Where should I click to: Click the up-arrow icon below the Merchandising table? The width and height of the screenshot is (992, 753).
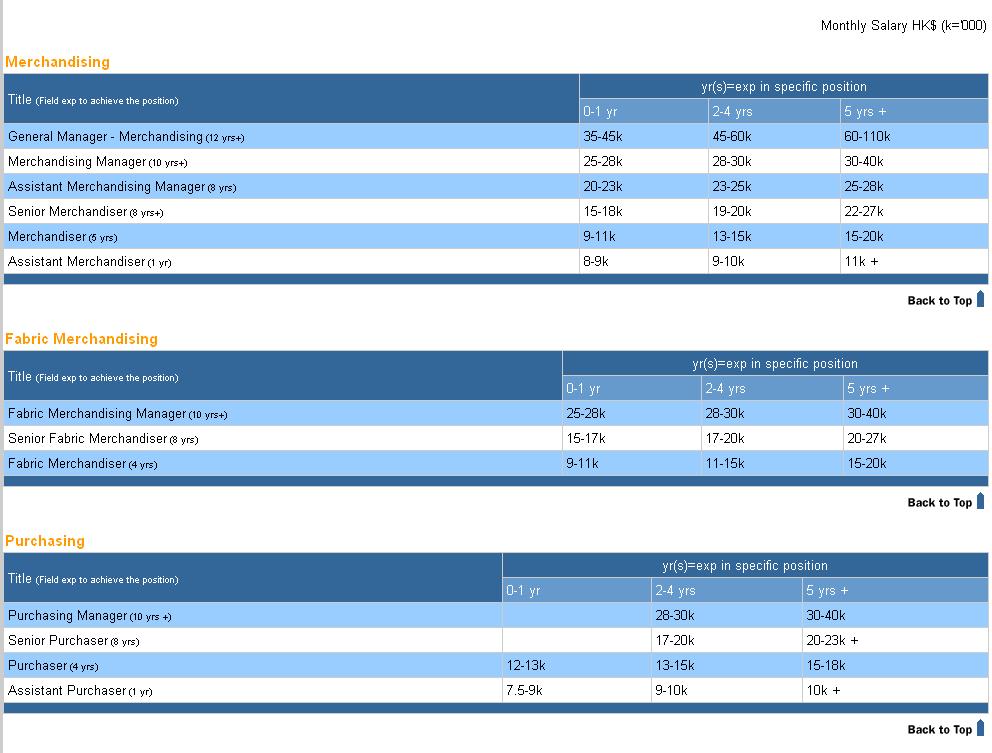[x=980, y=299]
